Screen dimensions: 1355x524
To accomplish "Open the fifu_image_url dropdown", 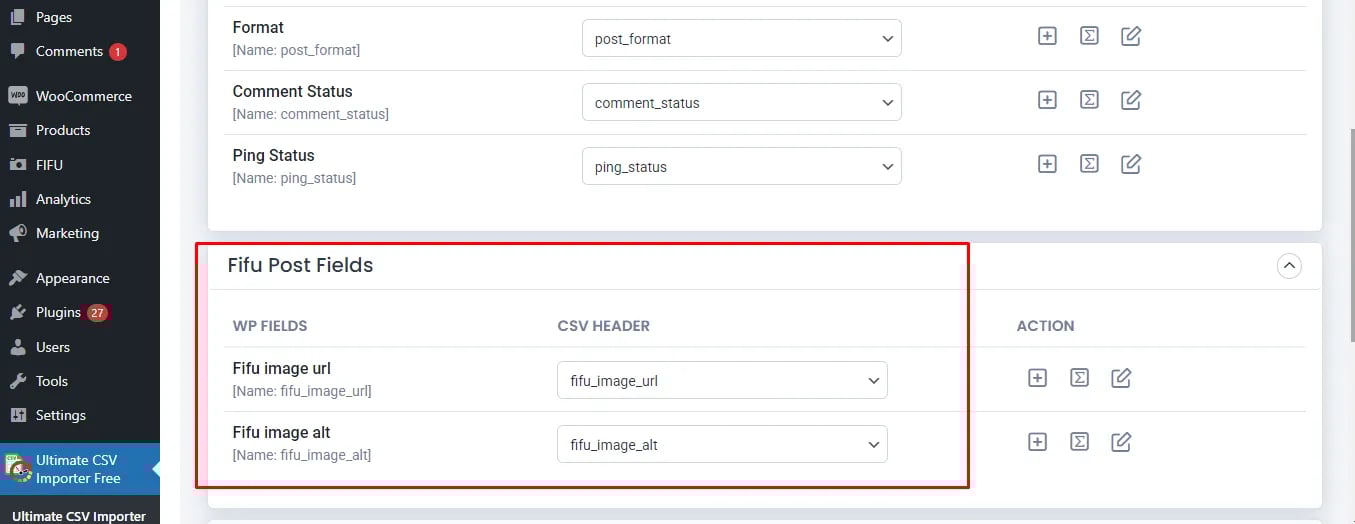I will (722, 380).
